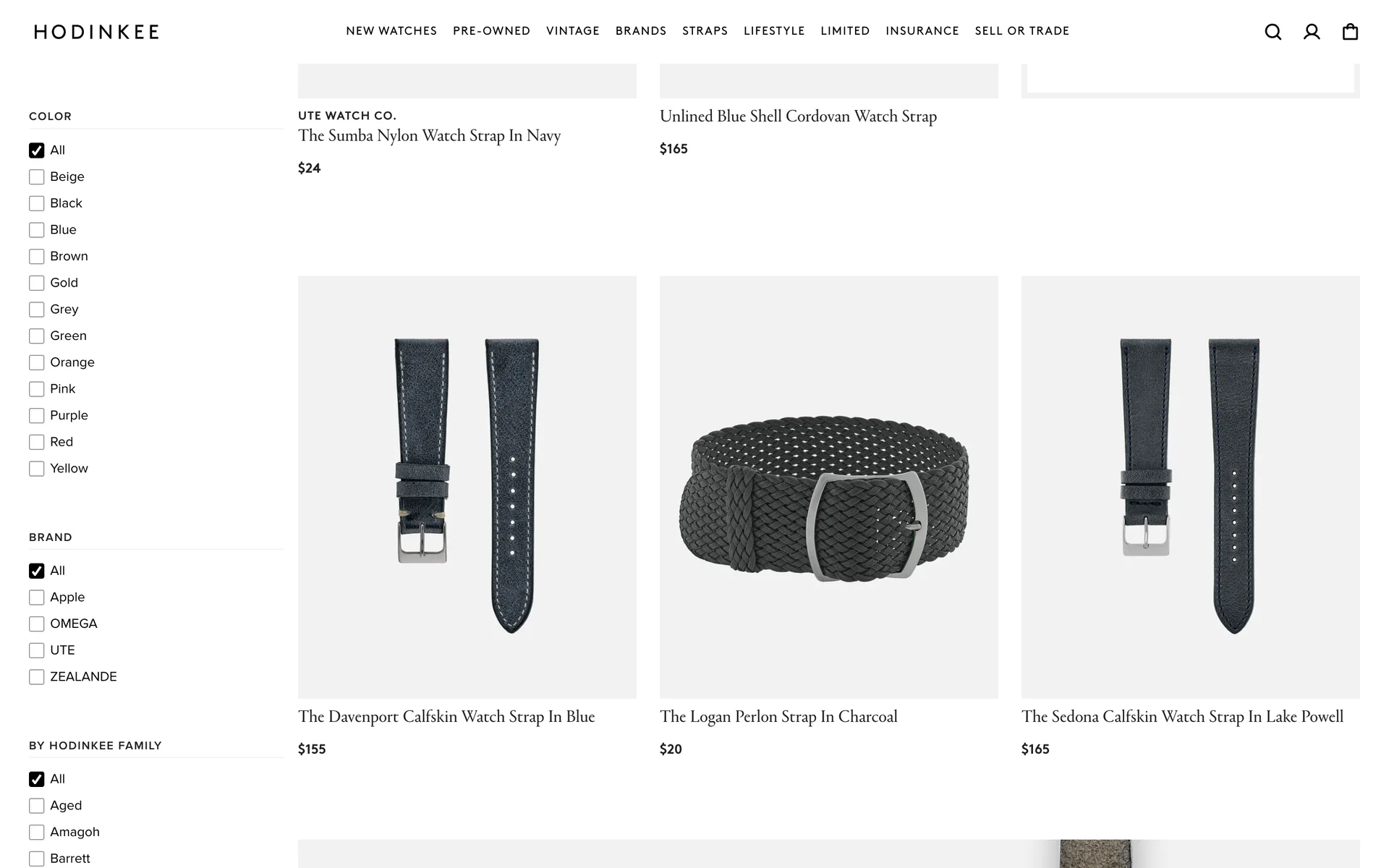The width and height of the screenshot is (1389, 868).
Task: Check the Blue color filter
Action: 37,230
